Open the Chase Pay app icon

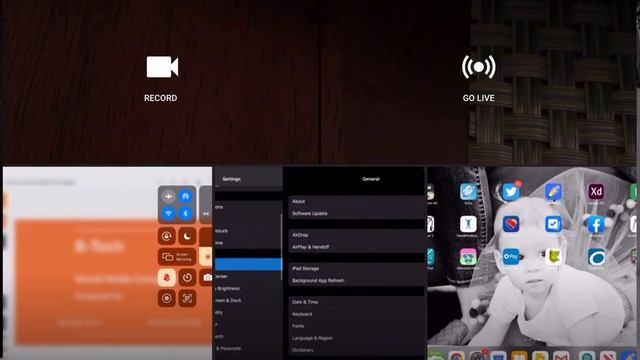click(511, 257)
